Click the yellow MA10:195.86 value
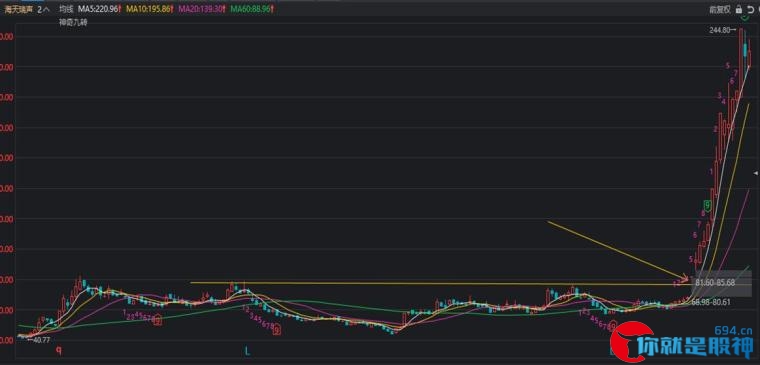760x365 pixels. (149, 9)
